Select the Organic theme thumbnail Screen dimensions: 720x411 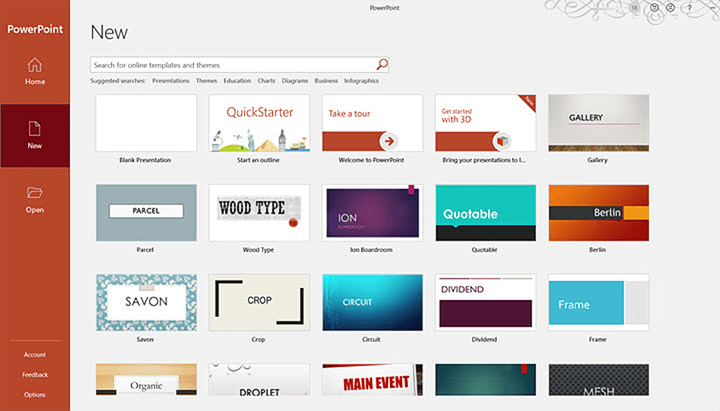pyautogui.click(x=146, y=380)
